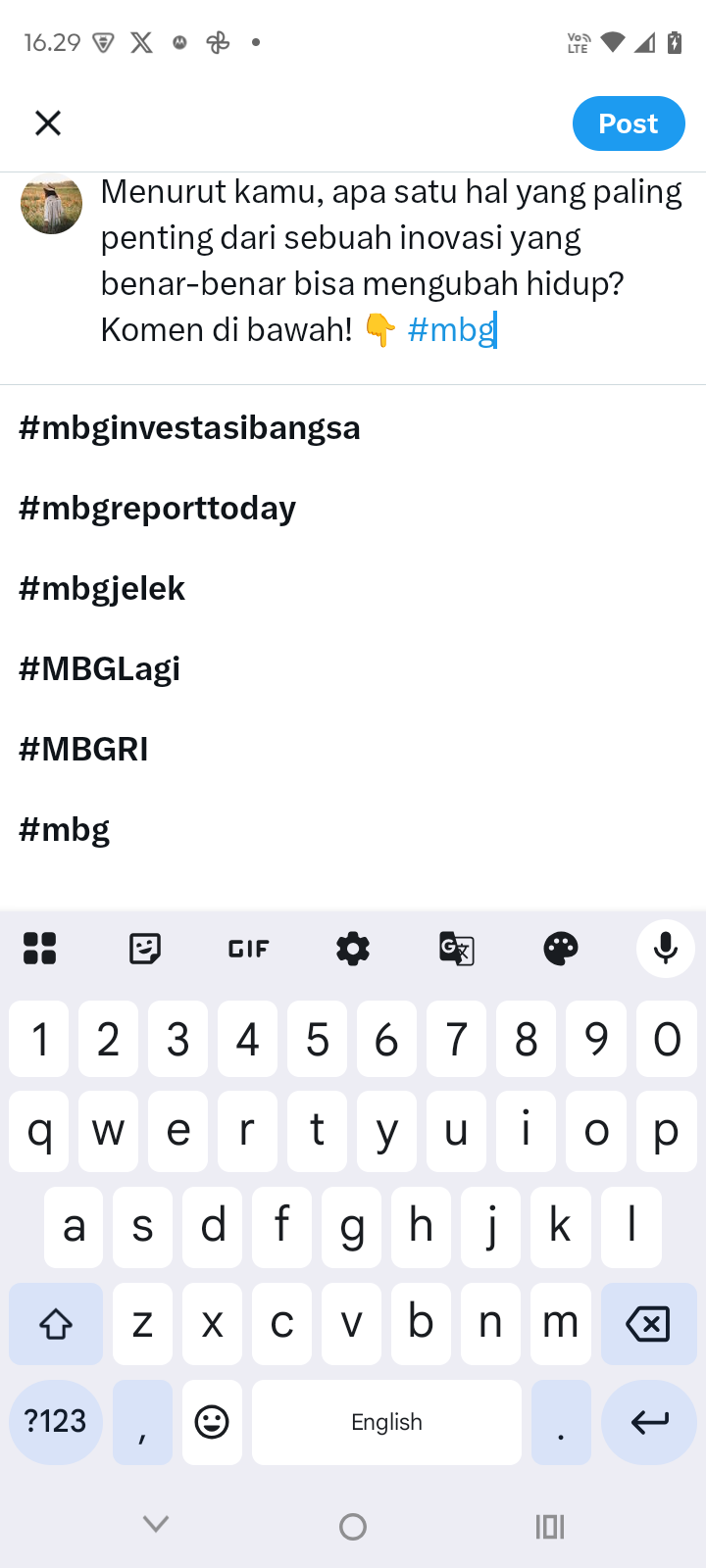Viewport: 706px width, 1568px height.
Task: Hide keyboard using down chevron
Action: click(156, 1525)
